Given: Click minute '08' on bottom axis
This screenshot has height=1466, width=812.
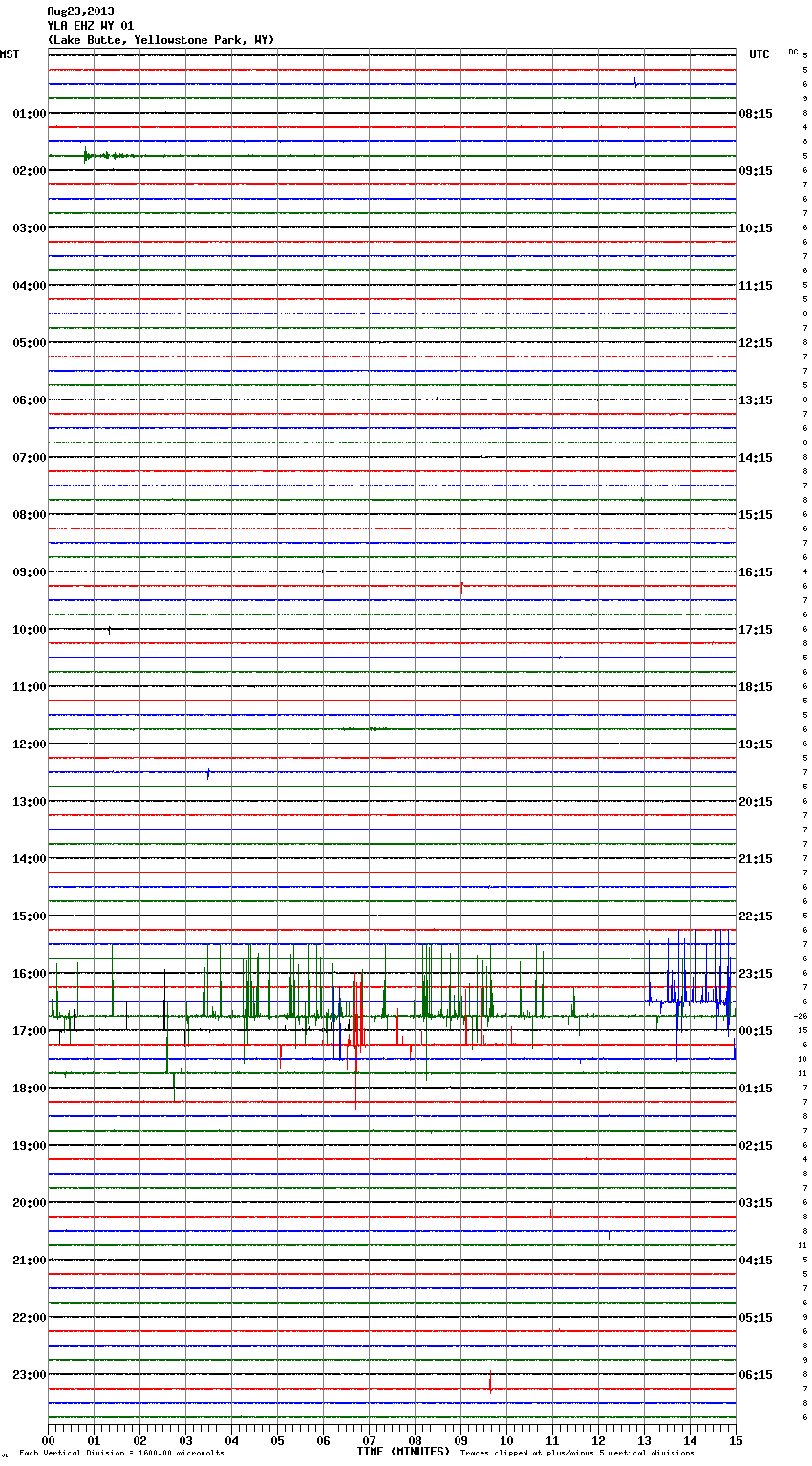Looking at the screenshot, I should click(415, 1440).
